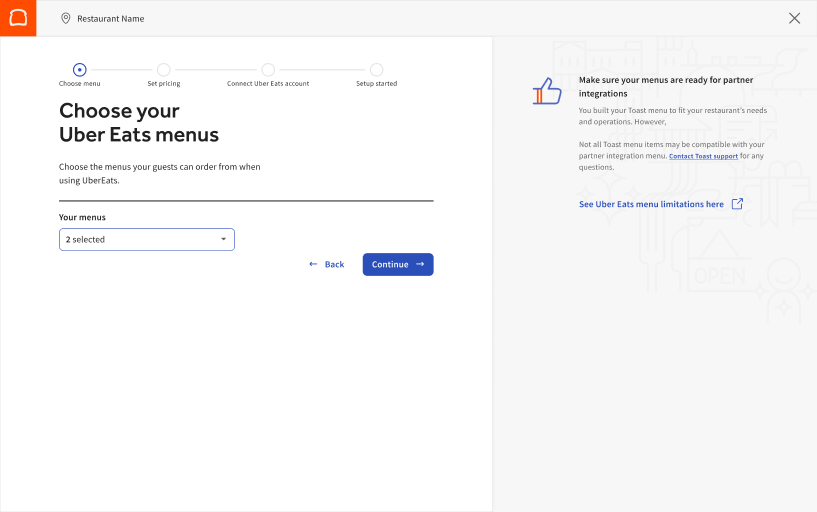
Task: Click the left arrow icon next to Back
Action: point(313,264)
